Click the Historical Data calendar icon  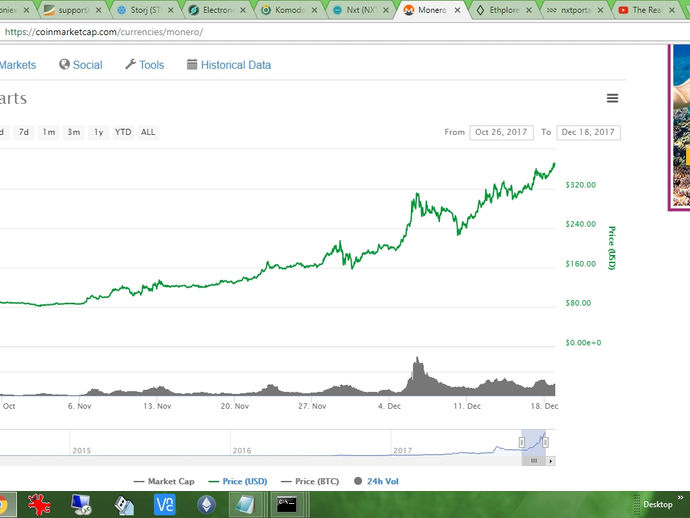(x=192, y=64)
